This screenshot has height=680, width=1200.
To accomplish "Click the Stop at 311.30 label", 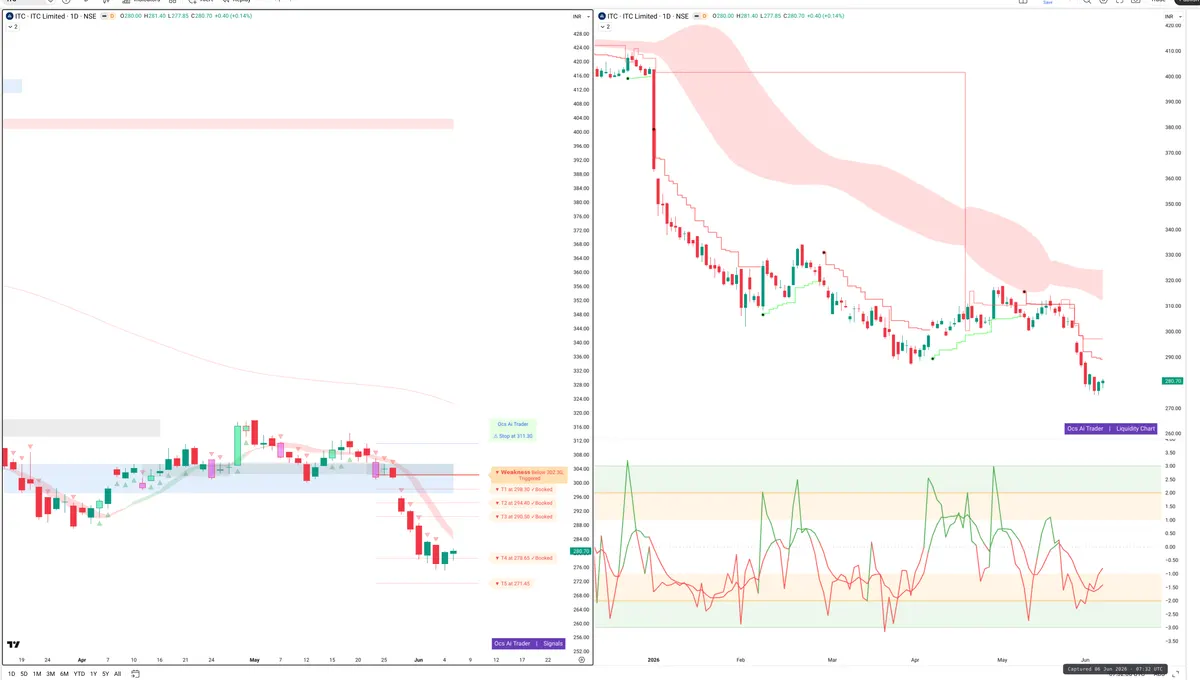I will tap(514, 436).
